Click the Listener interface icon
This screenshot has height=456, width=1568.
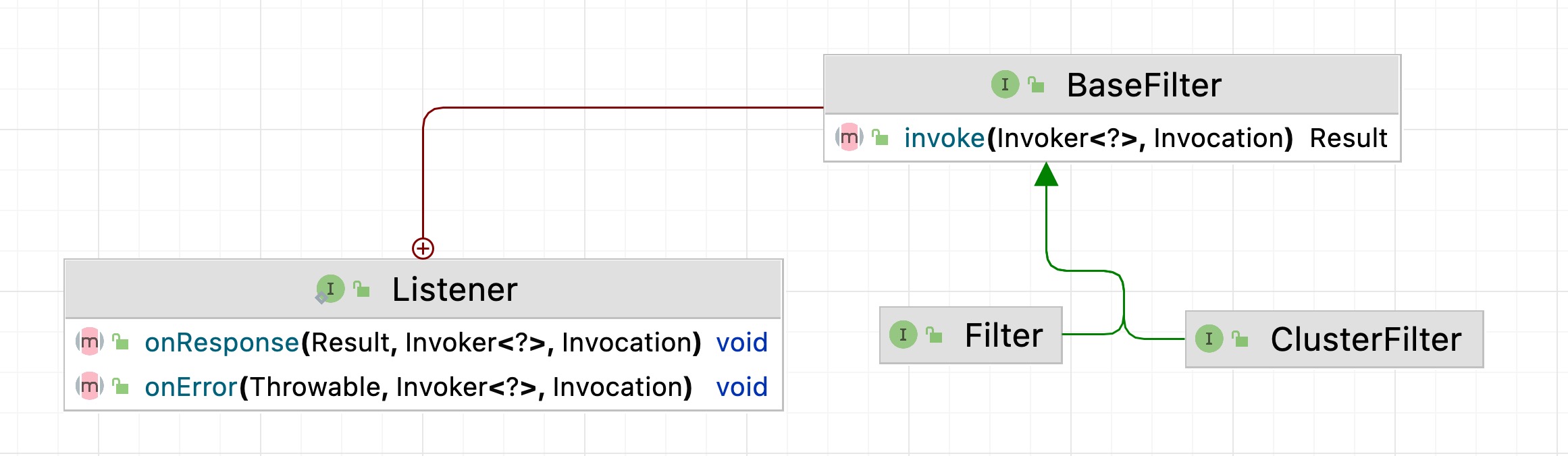click(x=330, y=289)
